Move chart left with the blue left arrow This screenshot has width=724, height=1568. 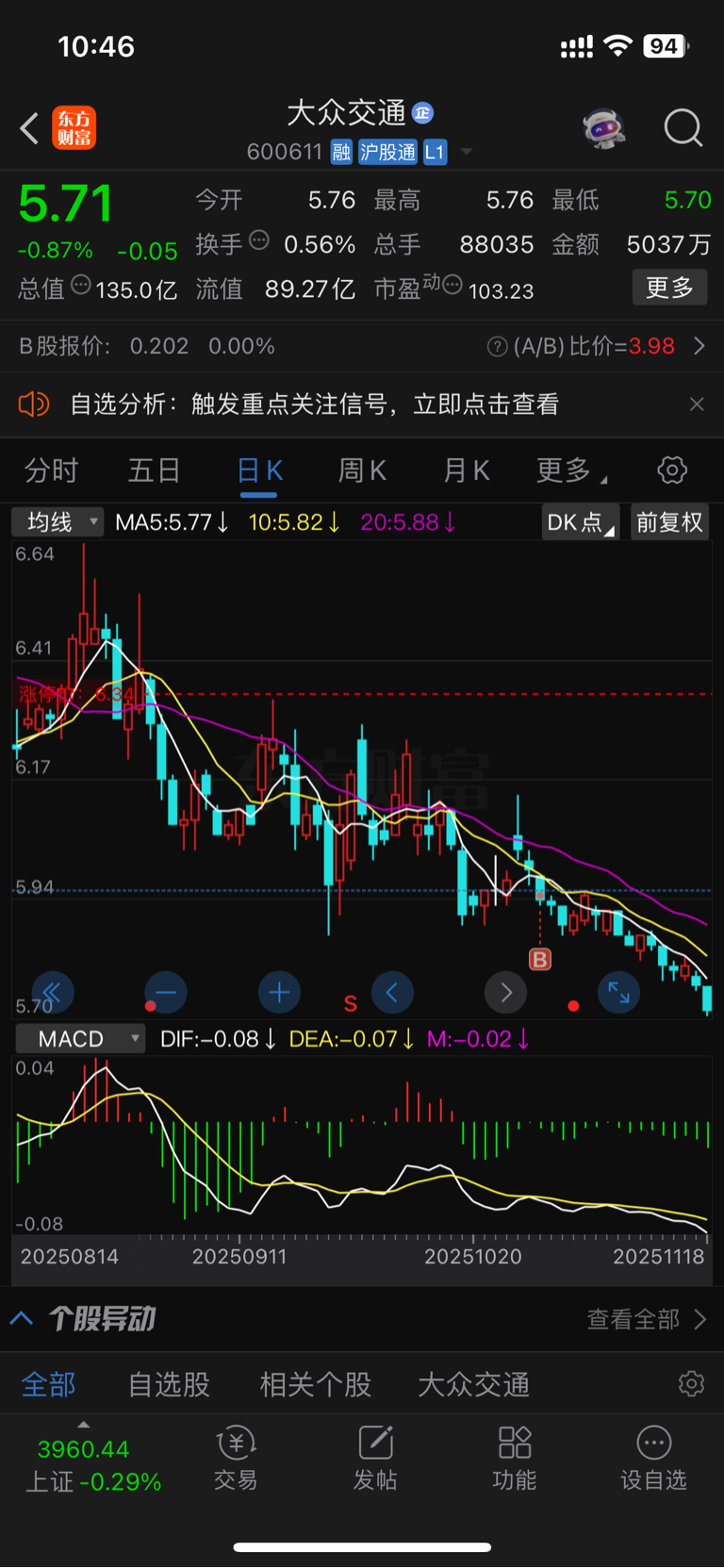[x=392, y=992]
